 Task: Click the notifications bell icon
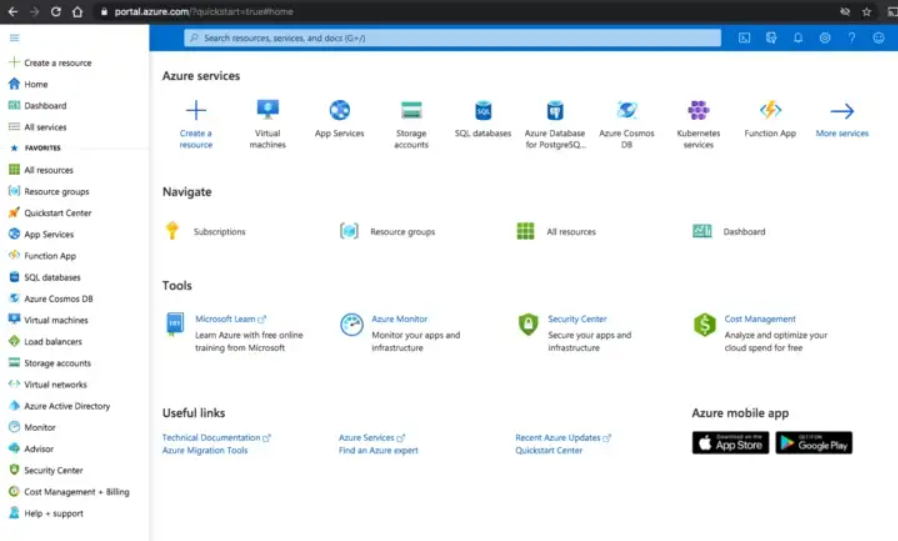(x=798, y=38)
